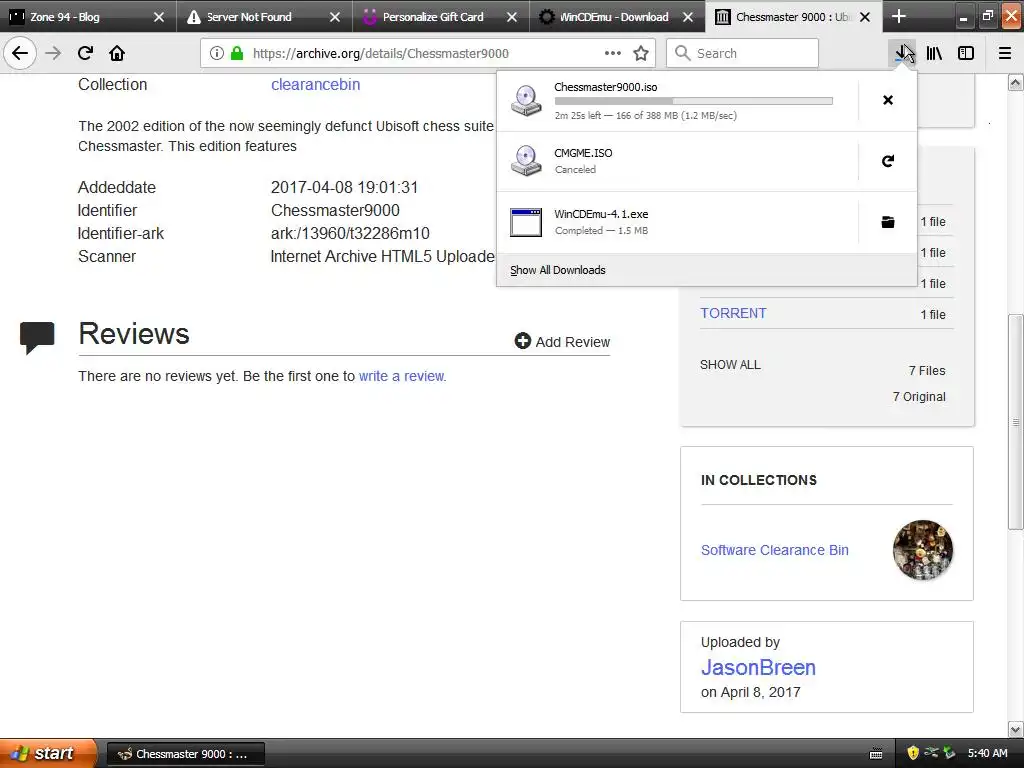Viewport: 1024px width, 768px height.
Task: Click the Chessmaster9000.iso disc icon
Action: coord(526,101)
